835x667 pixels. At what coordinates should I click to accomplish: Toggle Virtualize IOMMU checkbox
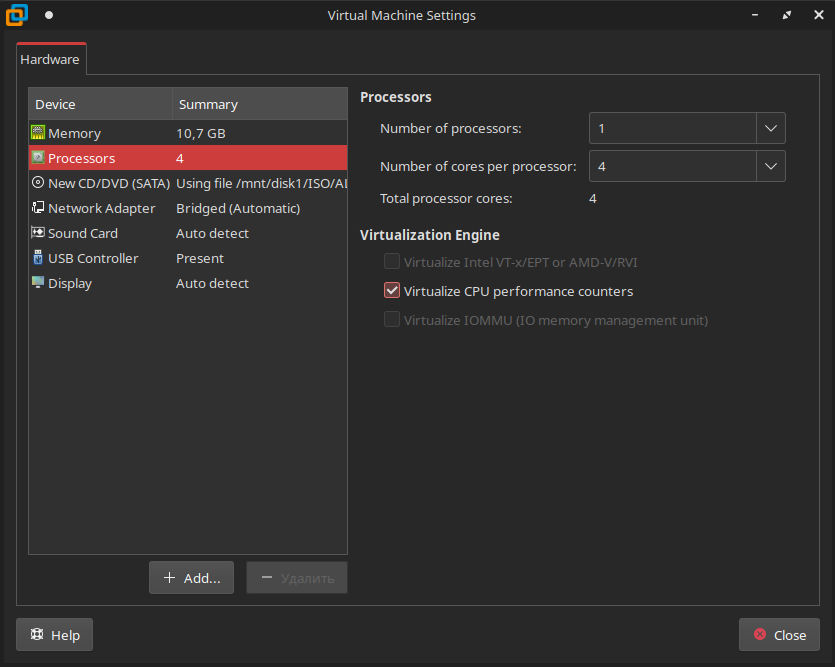[392, 320]
